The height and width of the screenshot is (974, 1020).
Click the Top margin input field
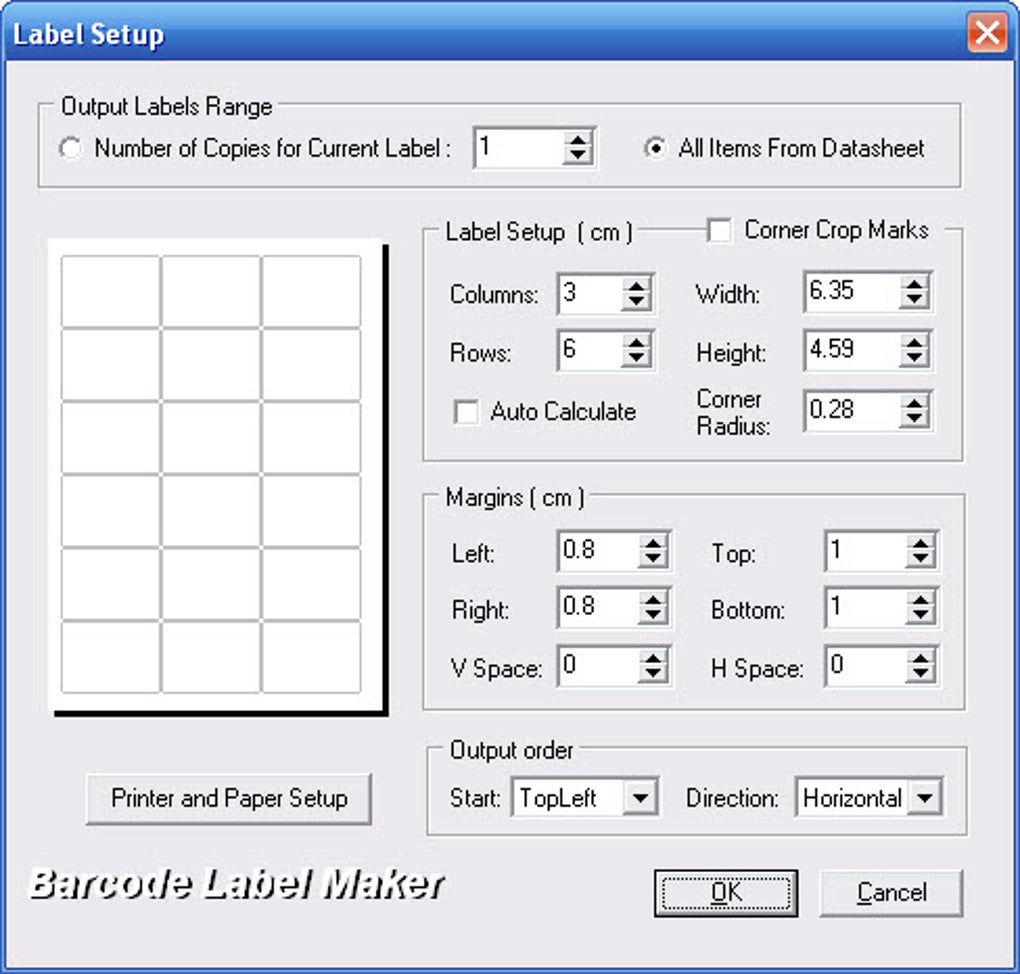coord(866,551)
